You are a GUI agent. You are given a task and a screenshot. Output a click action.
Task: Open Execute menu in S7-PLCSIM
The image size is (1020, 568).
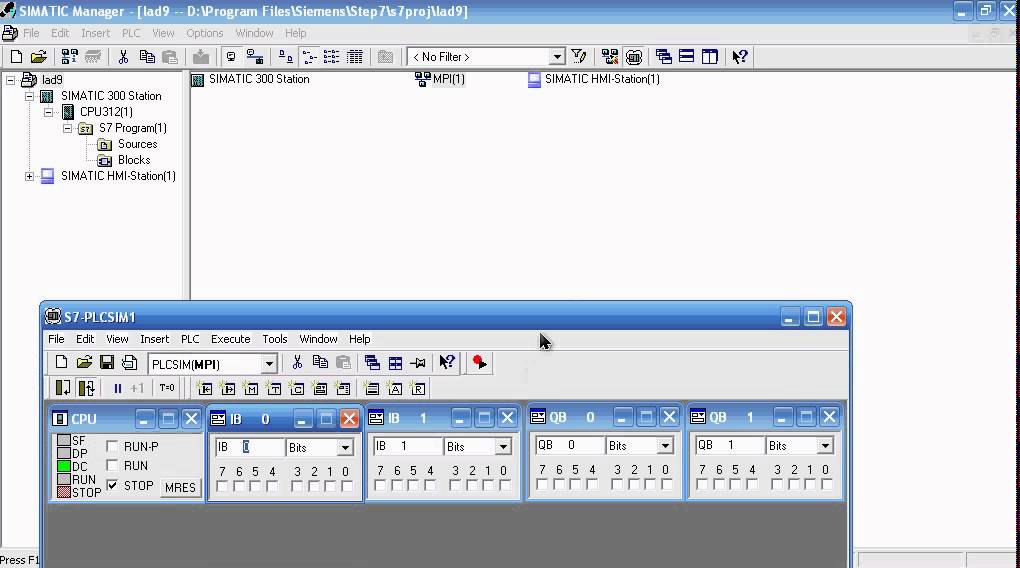230,339
